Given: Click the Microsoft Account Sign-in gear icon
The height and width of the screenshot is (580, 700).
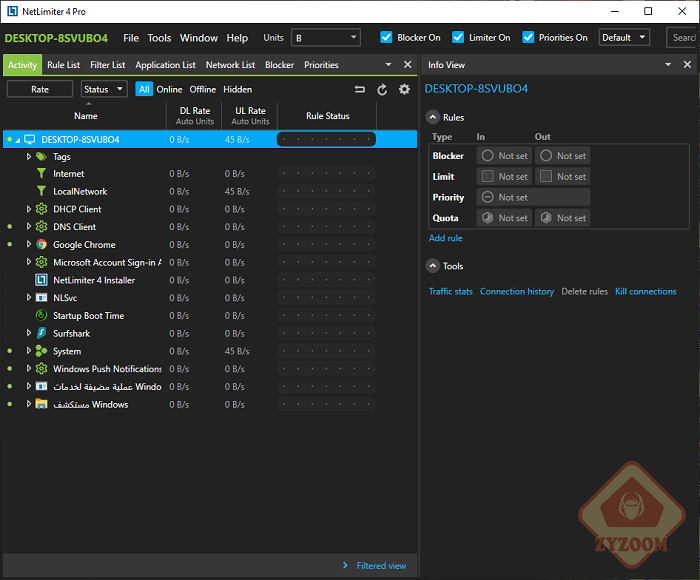Looking at the screenshot, I should click(x=42, y=262).
